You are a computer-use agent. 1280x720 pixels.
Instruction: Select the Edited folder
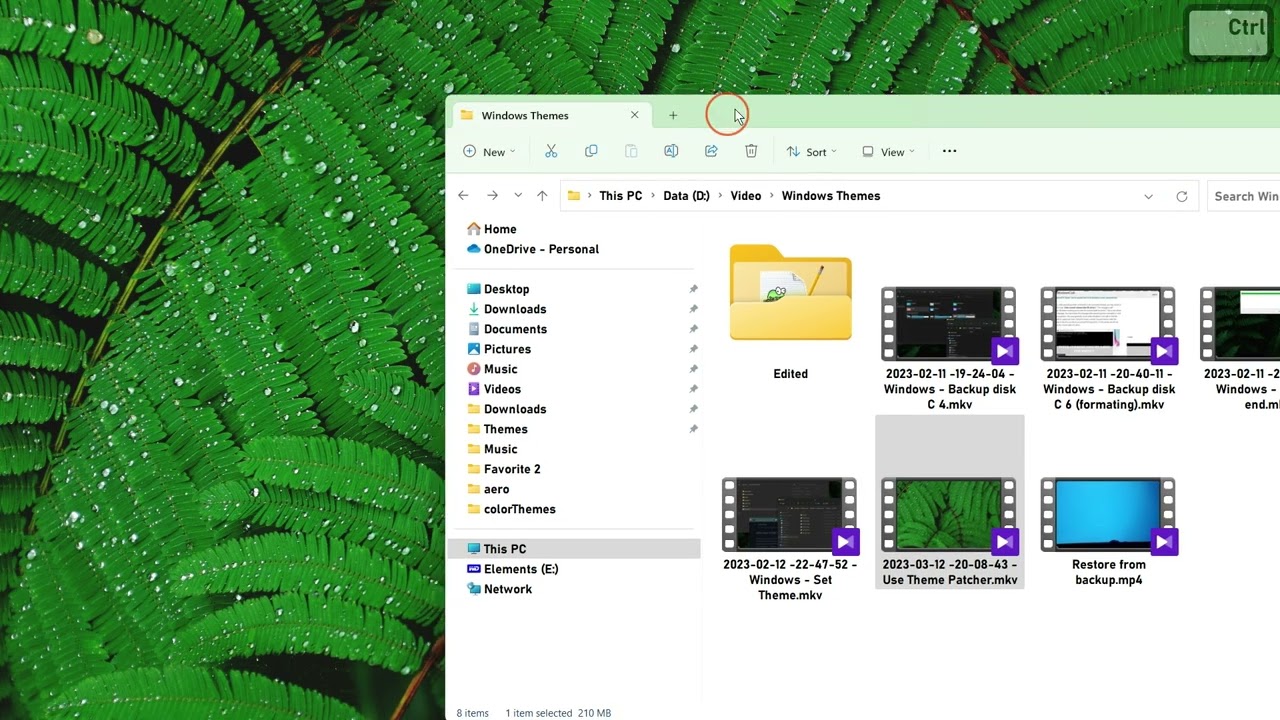pyautogui.click(x=790, y=313)
